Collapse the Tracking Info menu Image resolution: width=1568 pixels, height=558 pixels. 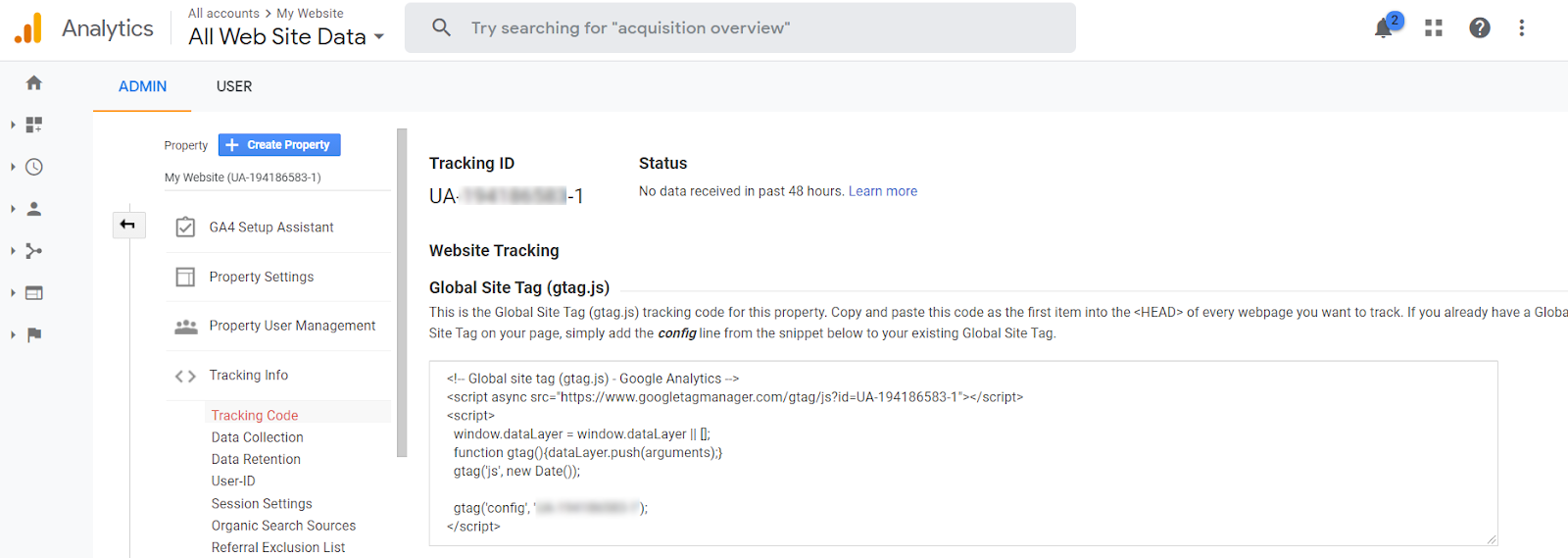click(x=249, y=376)
